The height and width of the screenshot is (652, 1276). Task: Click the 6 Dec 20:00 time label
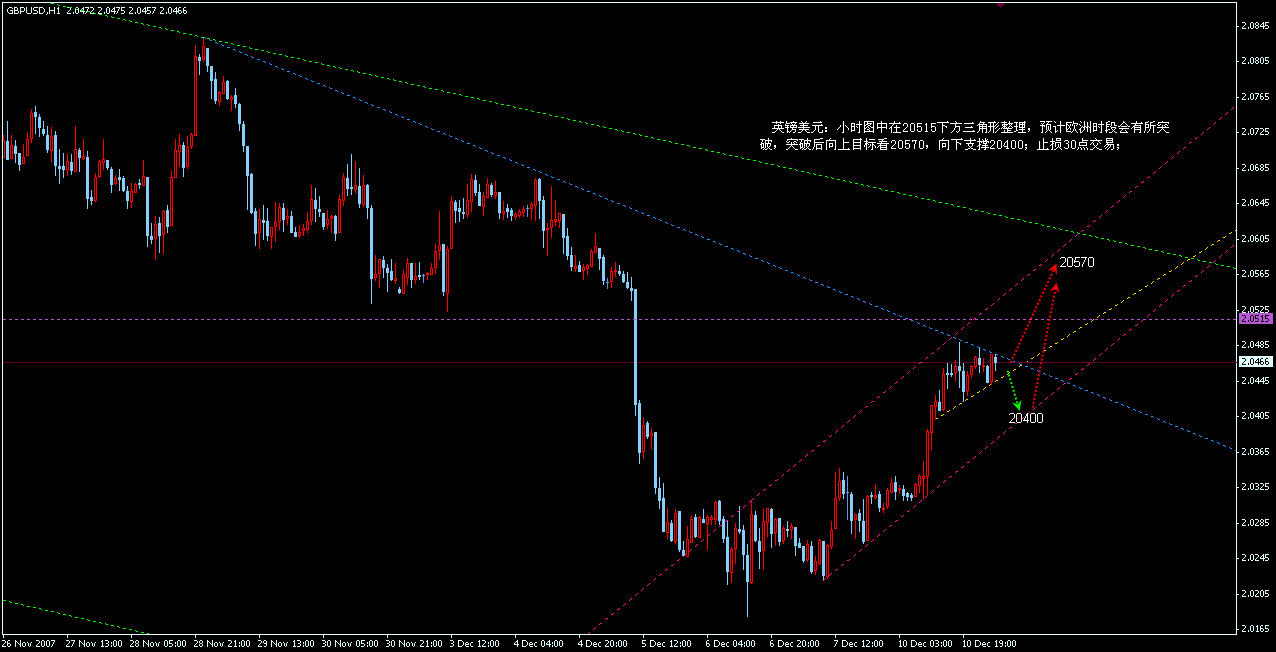click(x=795, y=644)
